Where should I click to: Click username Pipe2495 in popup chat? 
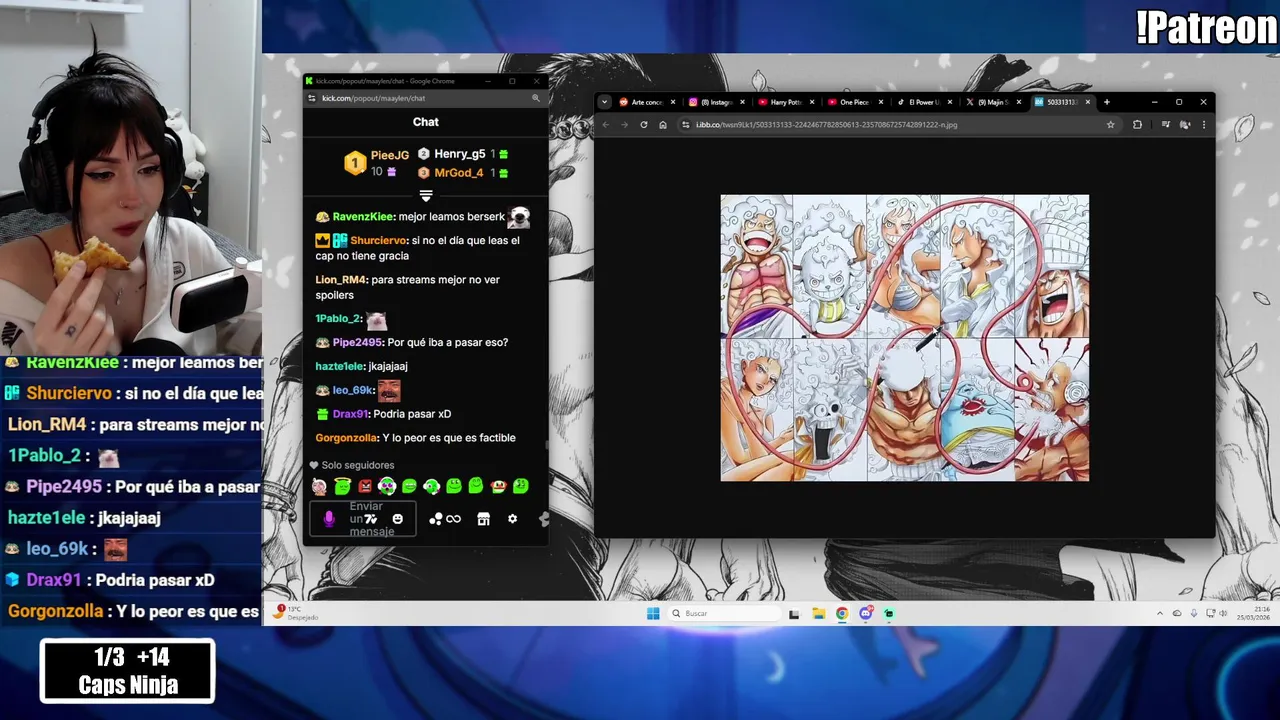pyautogui.click(x=357, y=343)
